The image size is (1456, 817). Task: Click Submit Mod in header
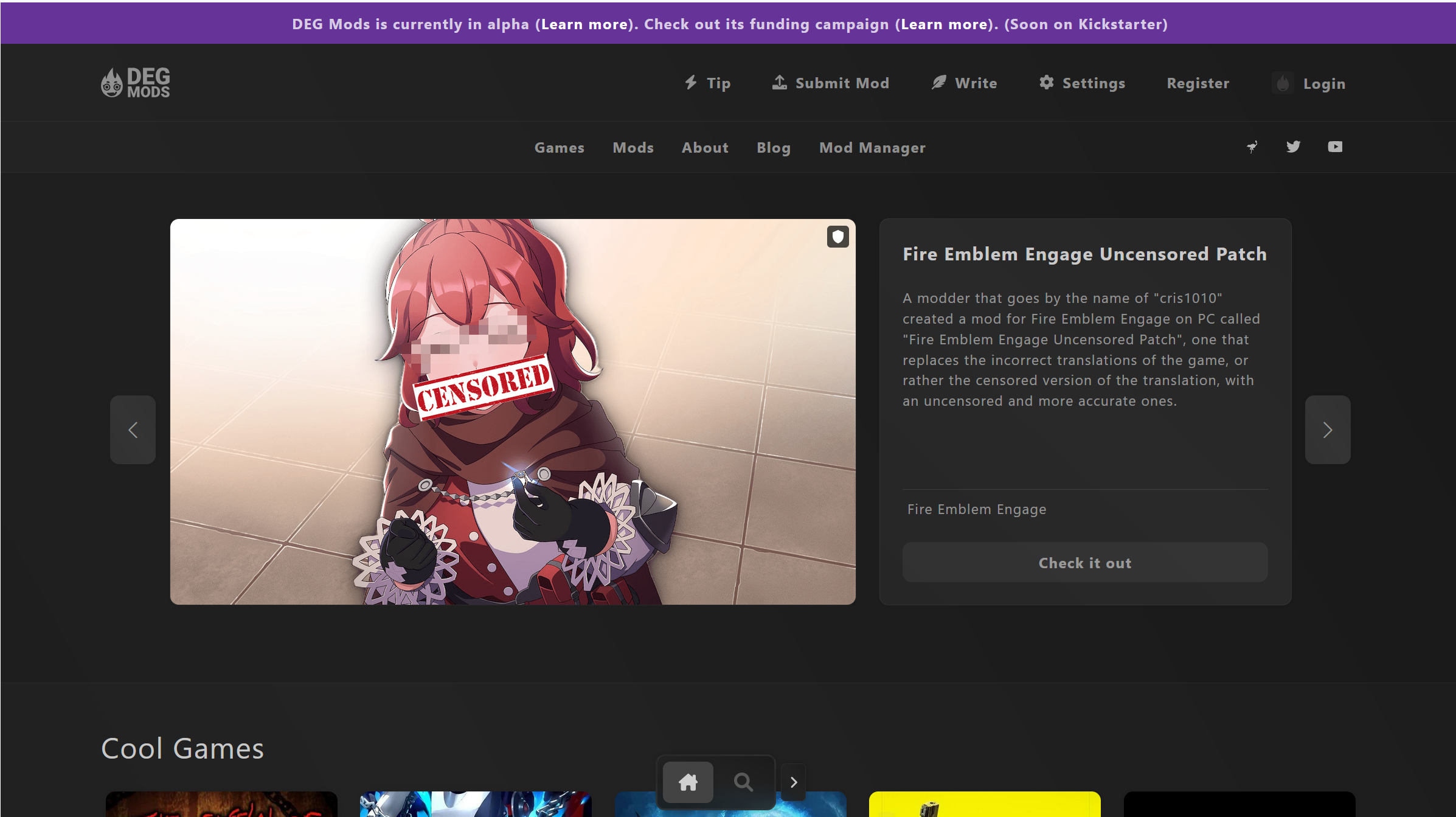pyautogui.click(x=830, y=83)
